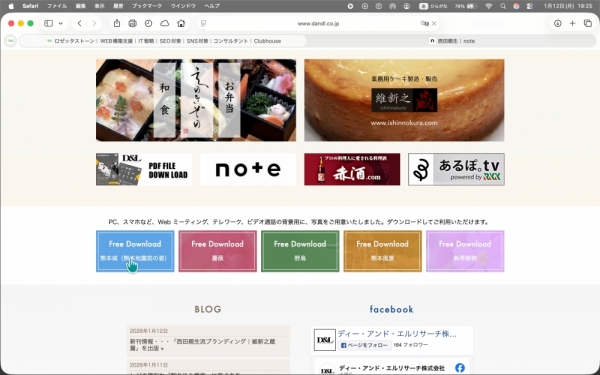
Task: Open the 赤酒.com banner
Action: point(352,169)
